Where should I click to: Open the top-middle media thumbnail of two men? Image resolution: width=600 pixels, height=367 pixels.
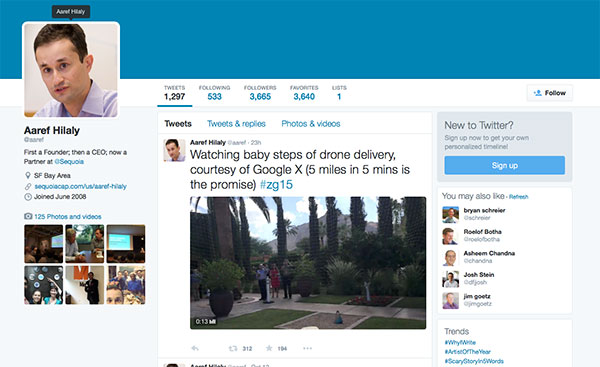[x=85, y=244]
